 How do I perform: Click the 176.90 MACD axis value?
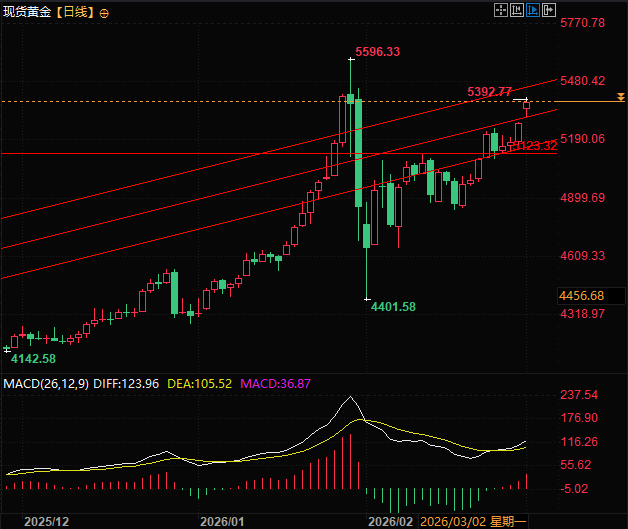[x=579, y=418]
